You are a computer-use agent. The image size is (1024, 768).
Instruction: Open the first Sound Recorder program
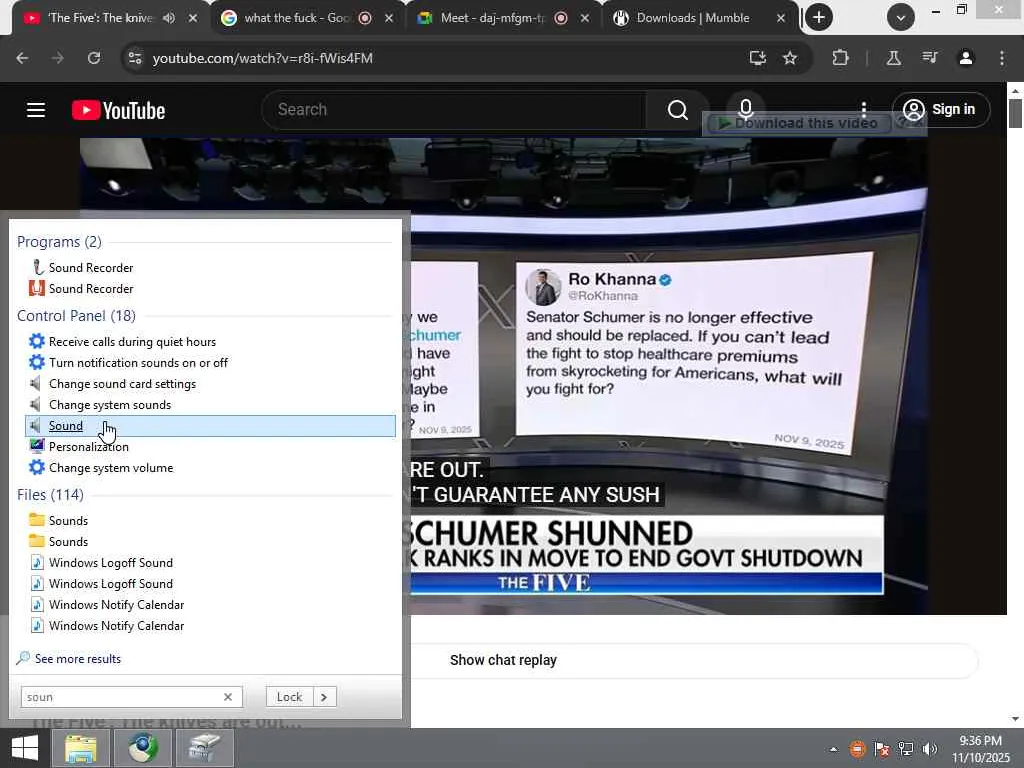coord(90,268)
